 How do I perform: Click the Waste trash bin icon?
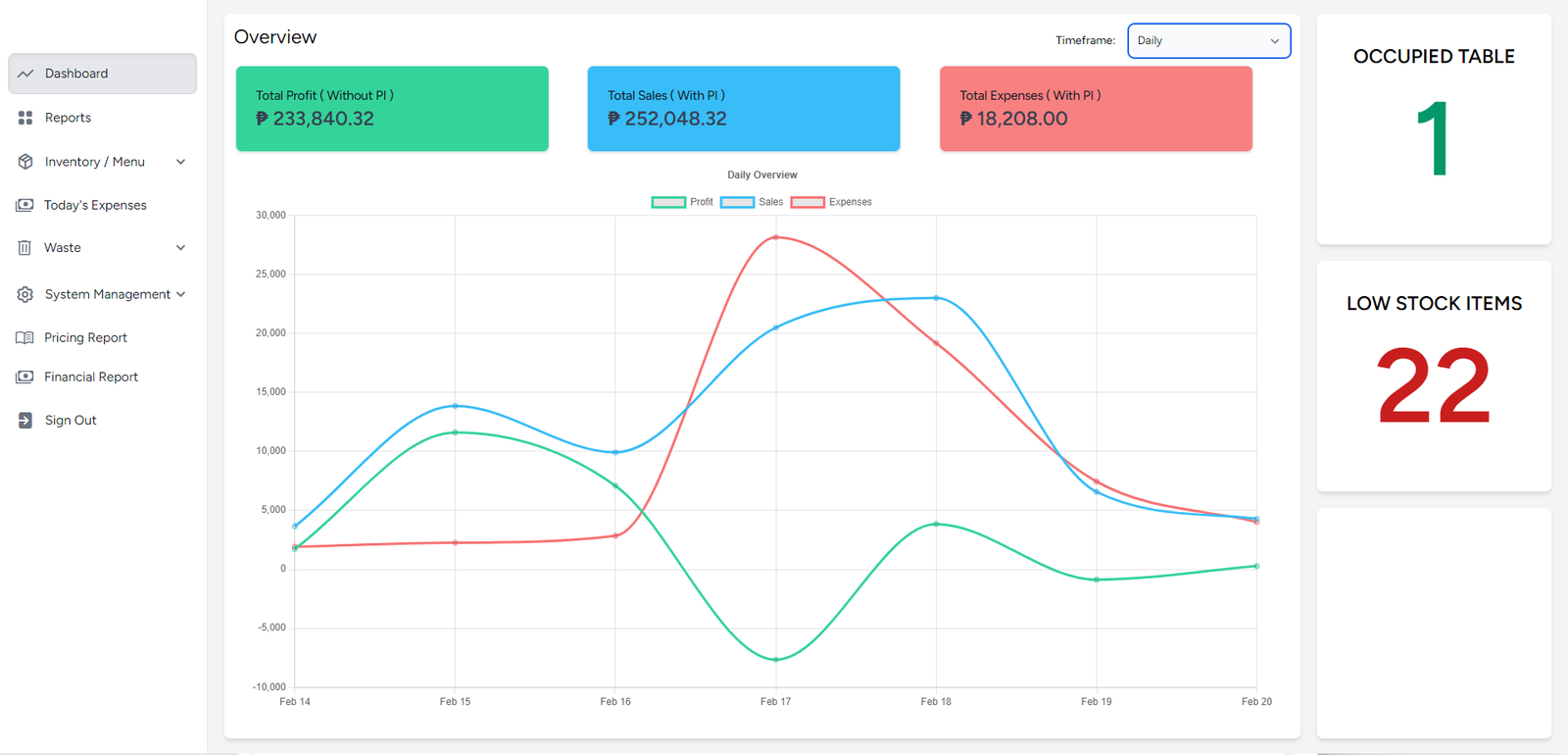pos(25,248)
